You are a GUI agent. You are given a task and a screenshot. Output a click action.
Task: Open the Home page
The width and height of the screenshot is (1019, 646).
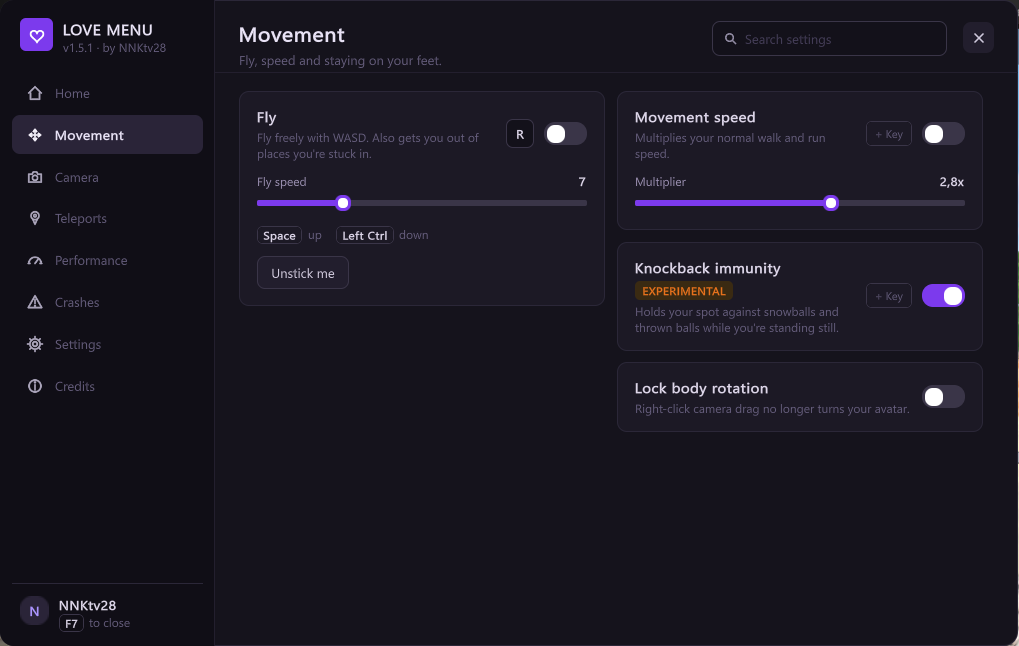[x=107, y=94]
